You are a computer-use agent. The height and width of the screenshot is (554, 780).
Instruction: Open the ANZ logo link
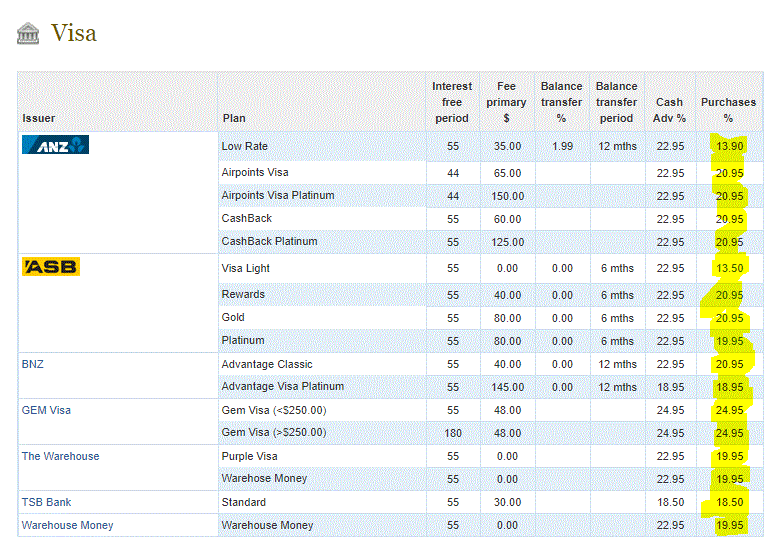55,145
